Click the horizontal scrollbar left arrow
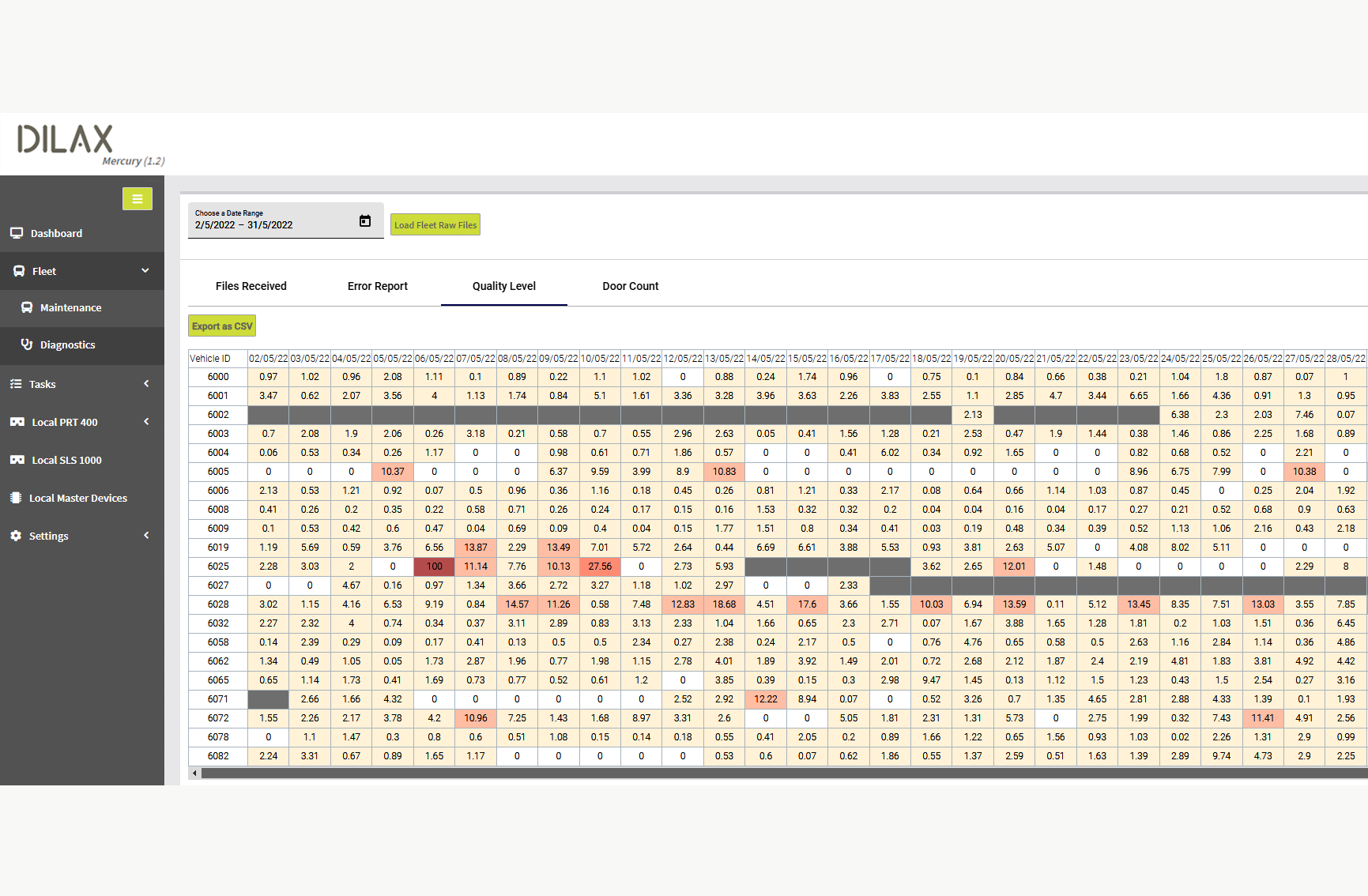The height and width of the screenshot is (896, 1368). 194,774
